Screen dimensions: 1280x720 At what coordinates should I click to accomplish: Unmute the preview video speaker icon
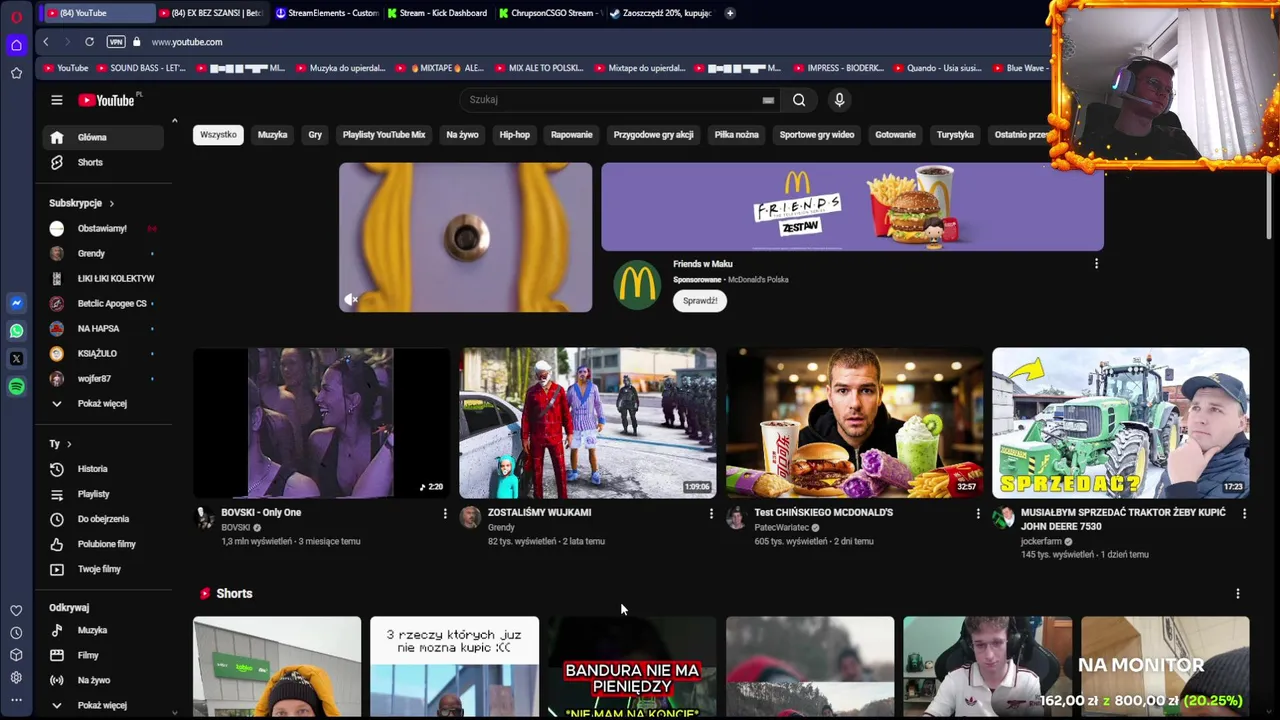[x=351, y=299]
